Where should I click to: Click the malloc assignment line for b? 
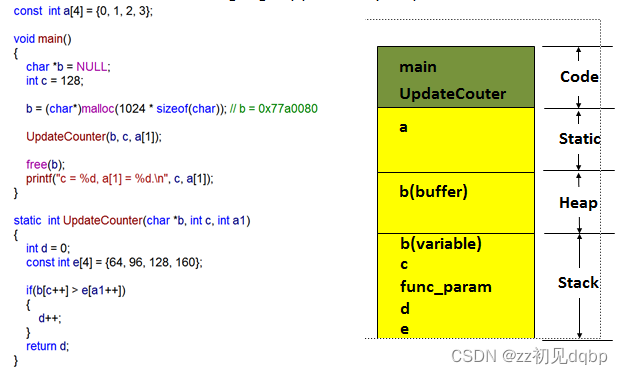[x=172, y=109]
